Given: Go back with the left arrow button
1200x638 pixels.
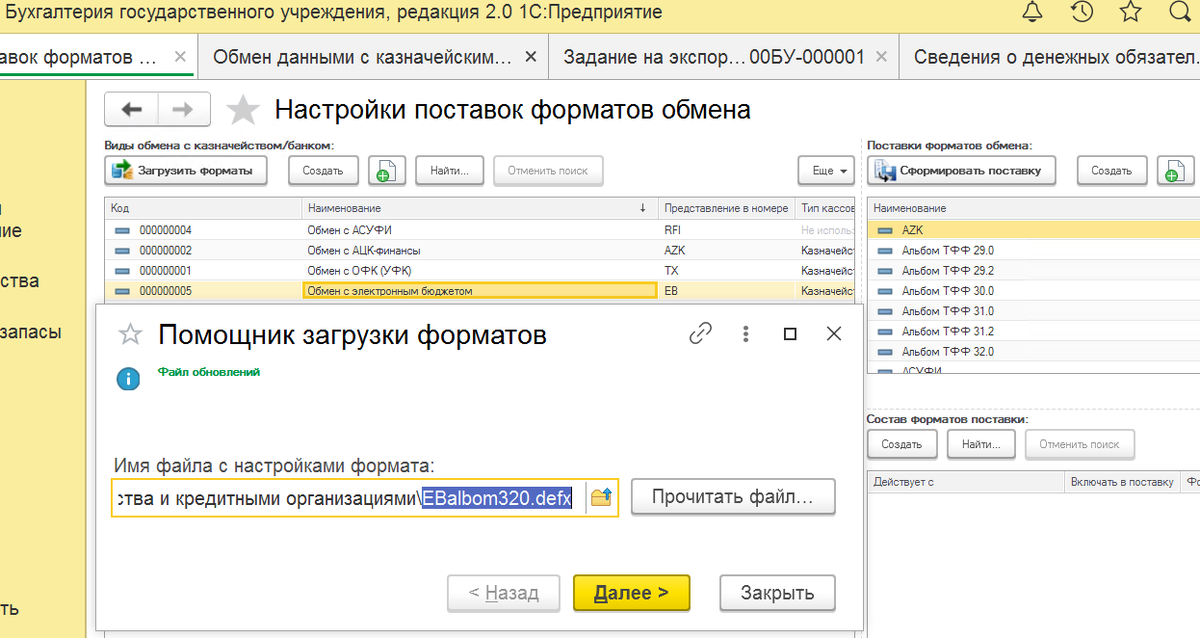Looking at the screenshot, I should (x=131, y=110).
